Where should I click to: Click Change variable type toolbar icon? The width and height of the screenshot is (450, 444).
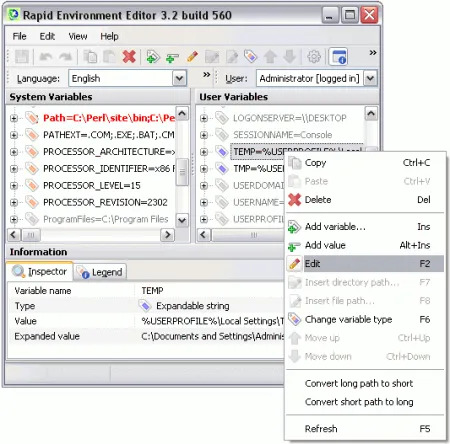coord(251,56)
